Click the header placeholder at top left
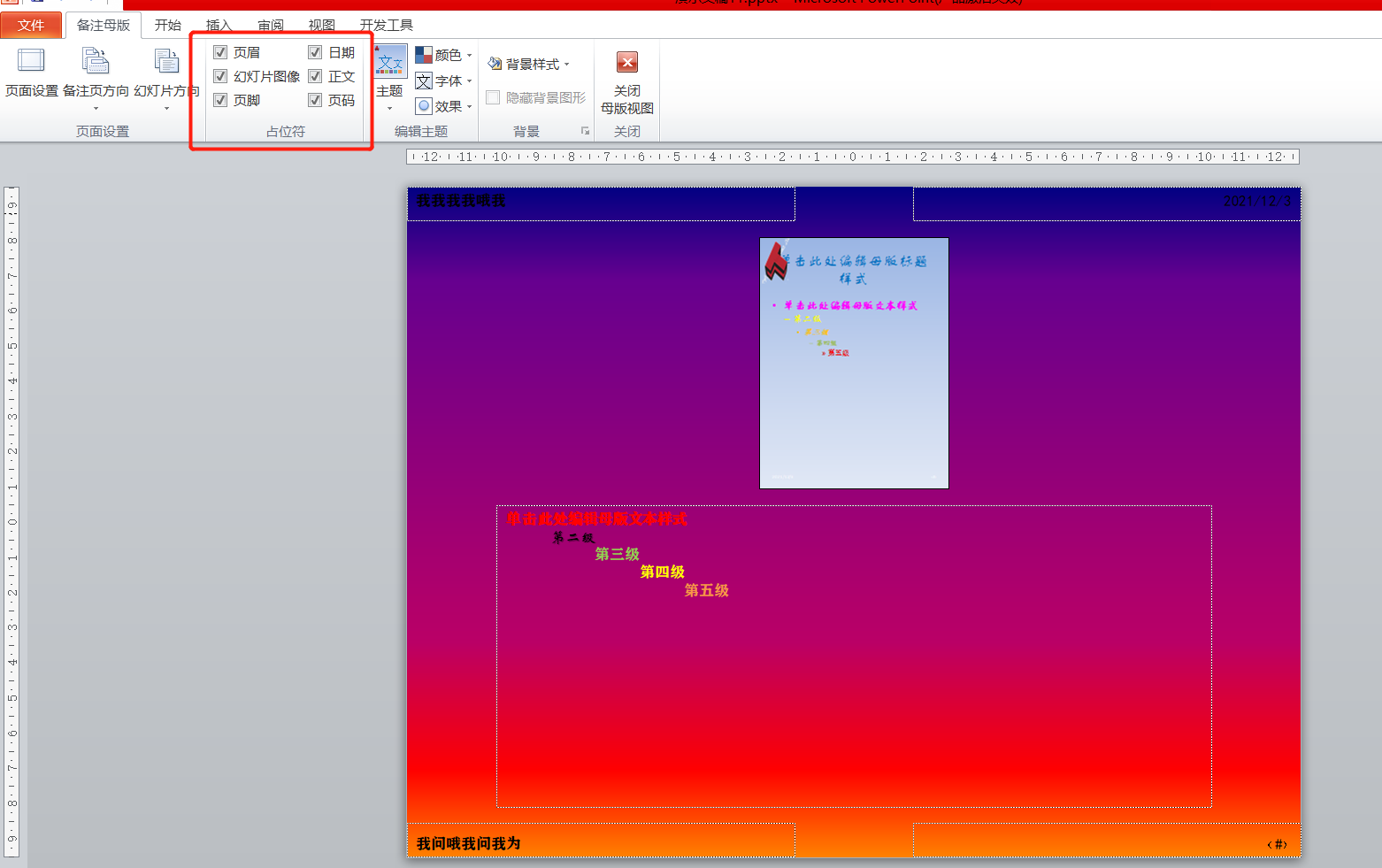The width and height of the screenshot is (1382, 868). click(x=601, y=203)
